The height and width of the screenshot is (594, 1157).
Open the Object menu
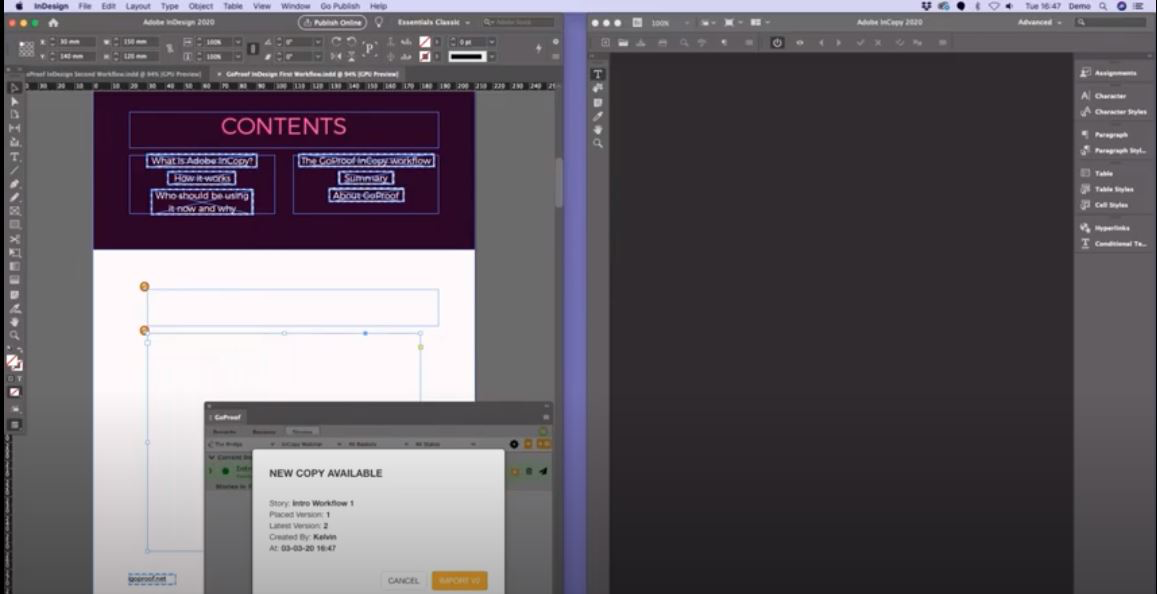200,6
